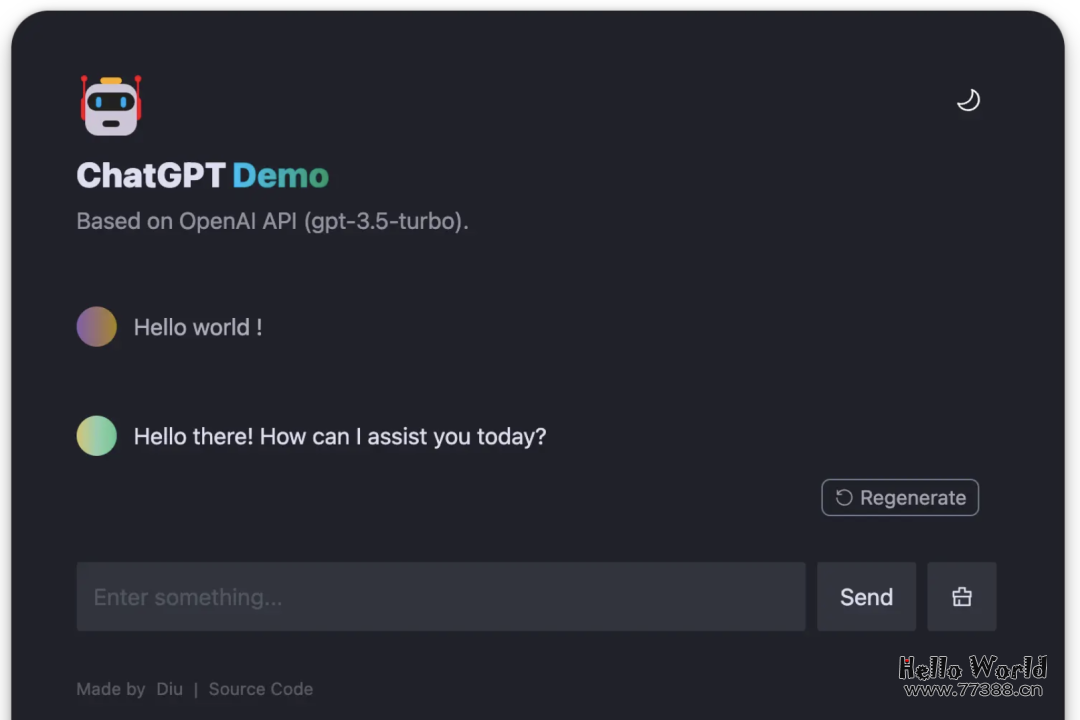Click the ChatGPT title heading

[151, 176]
